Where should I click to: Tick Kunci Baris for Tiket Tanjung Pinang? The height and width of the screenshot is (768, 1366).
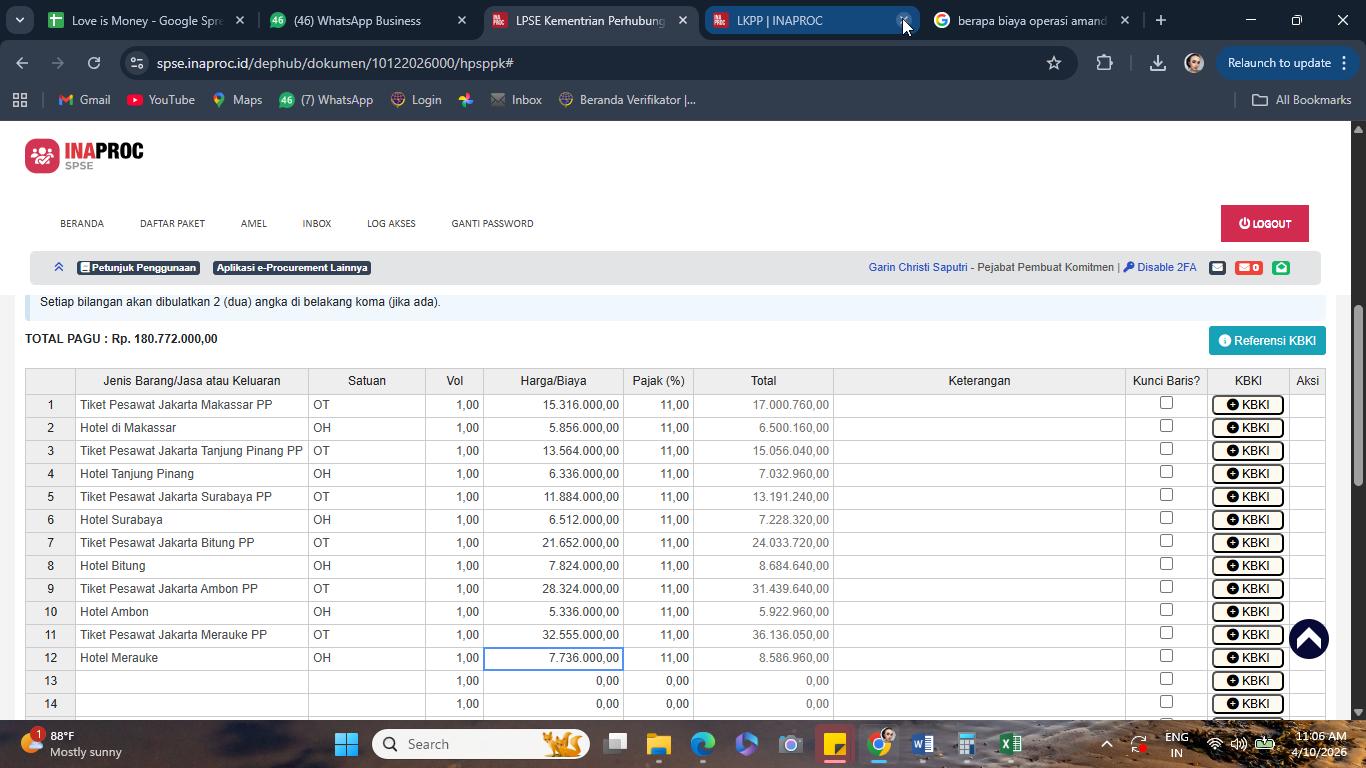coord(1166,449)
